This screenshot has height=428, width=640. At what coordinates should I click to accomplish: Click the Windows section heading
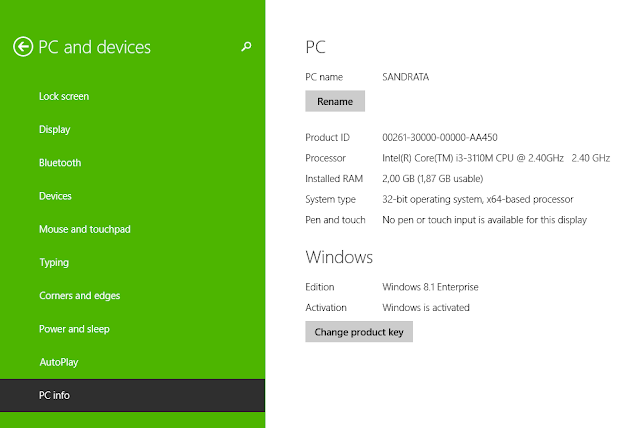point(339,257)
